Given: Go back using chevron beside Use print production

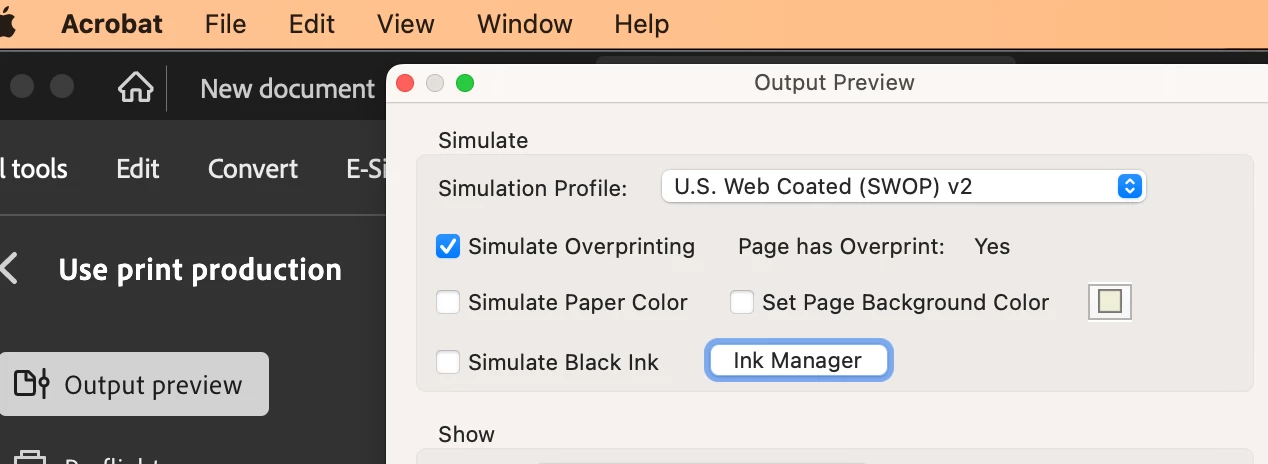Looking at the screenshot, I should pyautogui.click(x=10, y=269).
